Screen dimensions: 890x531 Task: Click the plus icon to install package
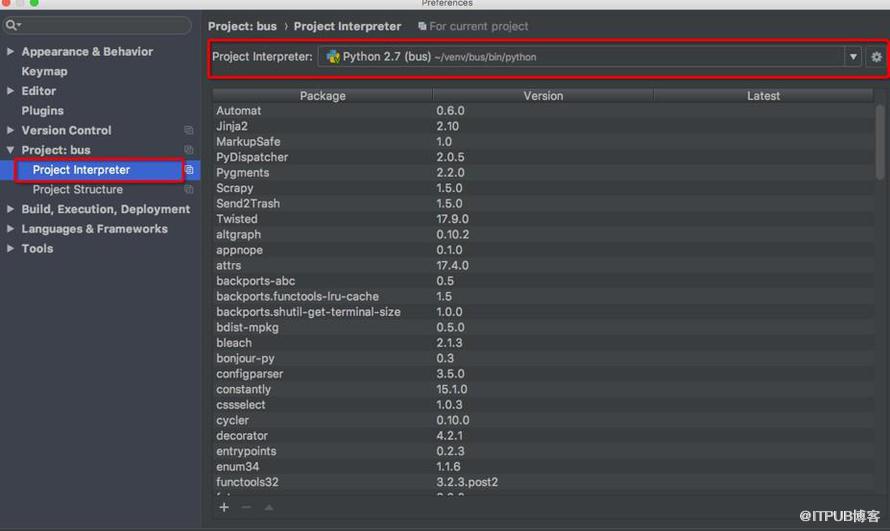(x=224, y=507)
